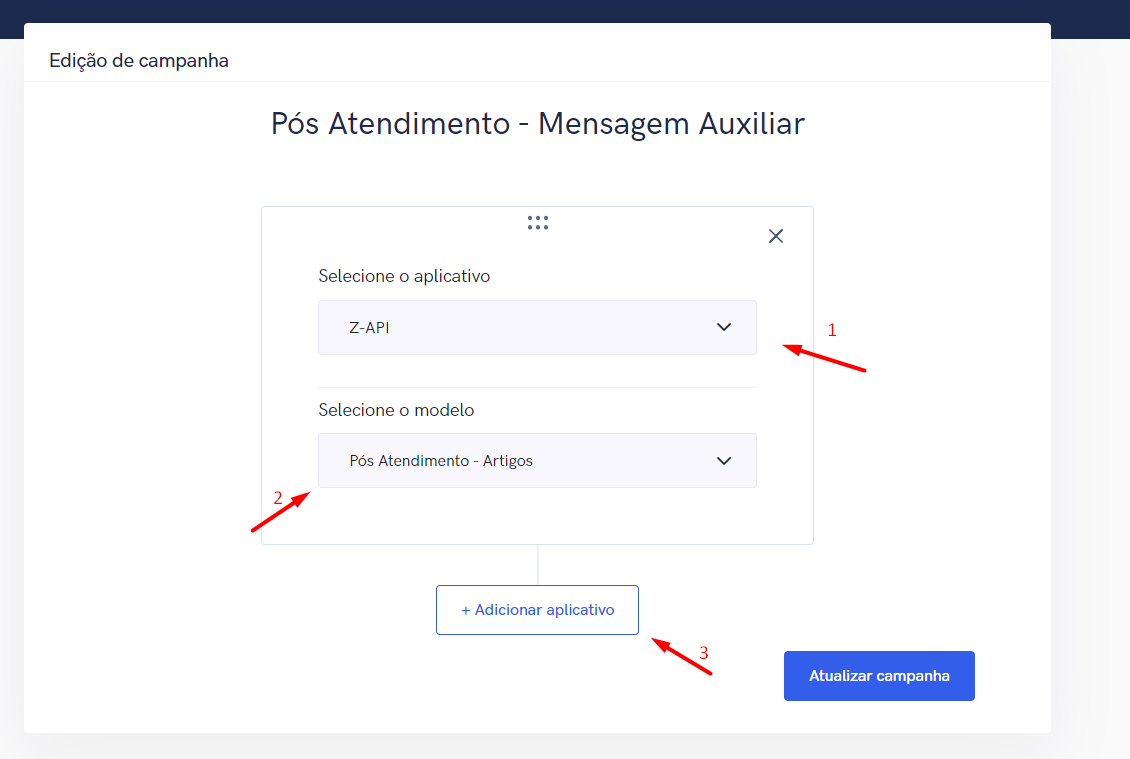Click the connector line above Adicionar aplicativo

[538, 565]
